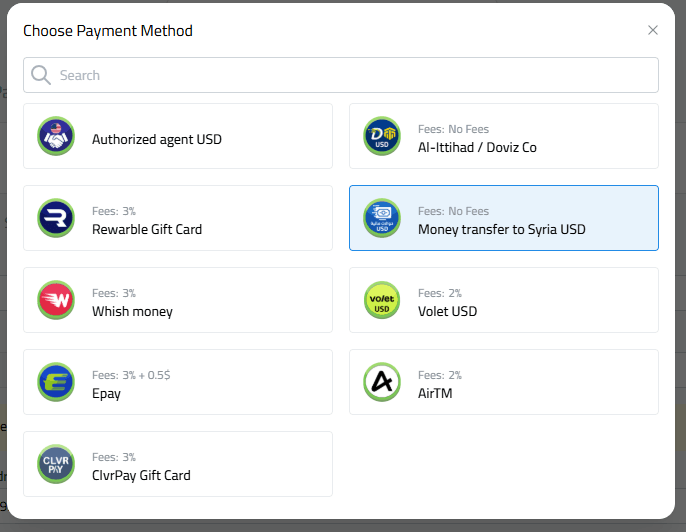Click the Rewarble Gift Card R logo
Viewport: 686px width, 532px height.
(56, 218)
